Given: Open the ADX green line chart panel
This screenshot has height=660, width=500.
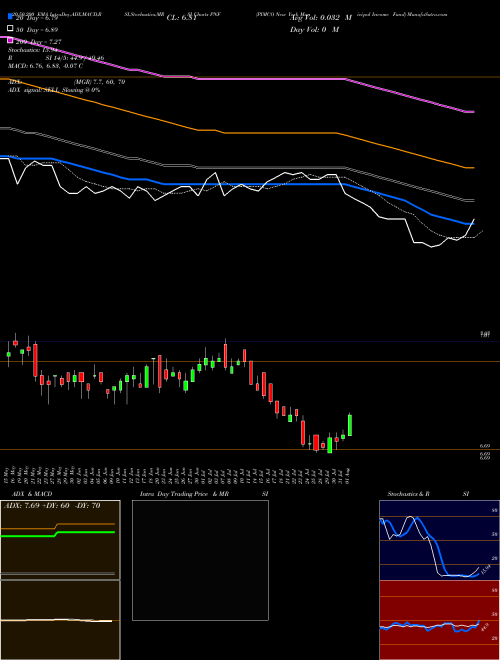Looking at the screenshot, I should [x=60, y=540].
